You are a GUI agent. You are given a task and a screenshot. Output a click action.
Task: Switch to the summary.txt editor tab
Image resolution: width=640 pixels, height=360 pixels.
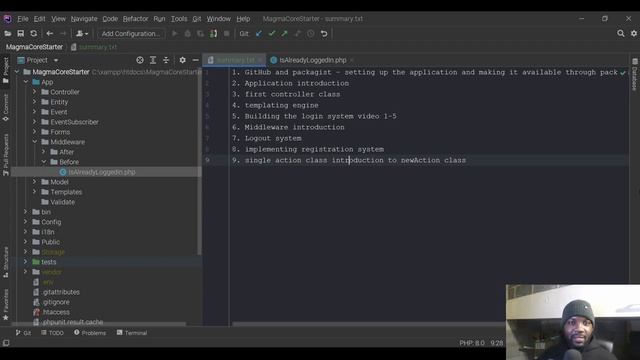[x=235, y=60]
